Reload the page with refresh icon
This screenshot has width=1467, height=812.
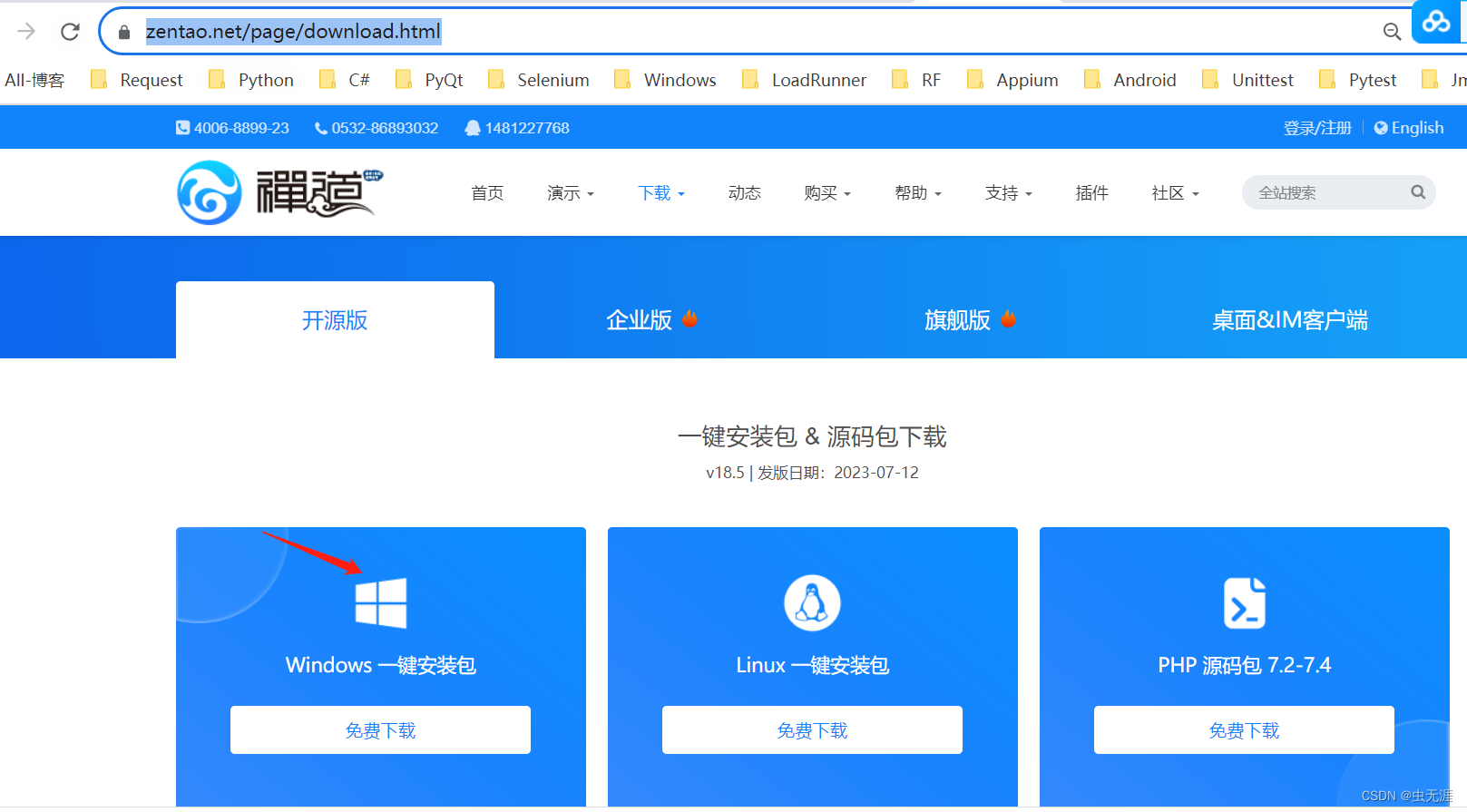pyautogui.click(x=70, y=32)
